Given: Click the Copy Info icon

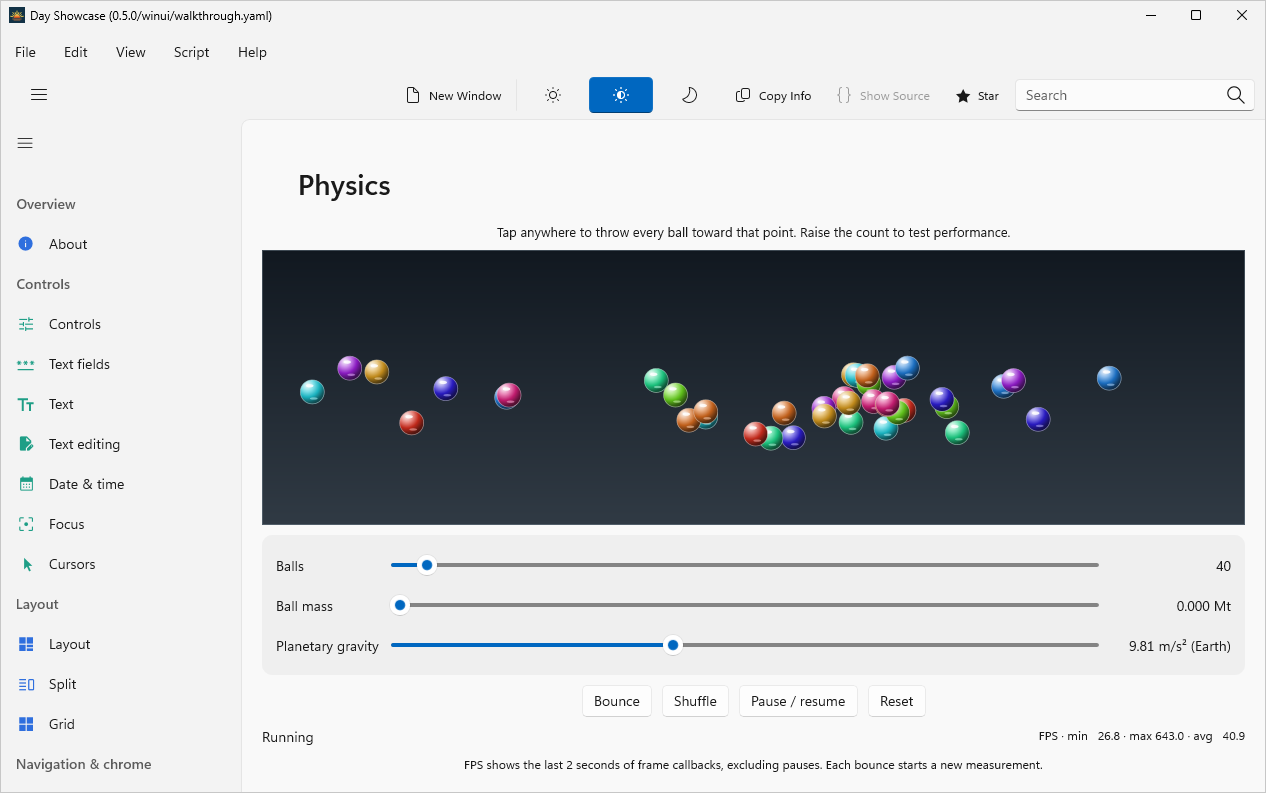Looking at the screenshot, I should click(x=743, y=95).
